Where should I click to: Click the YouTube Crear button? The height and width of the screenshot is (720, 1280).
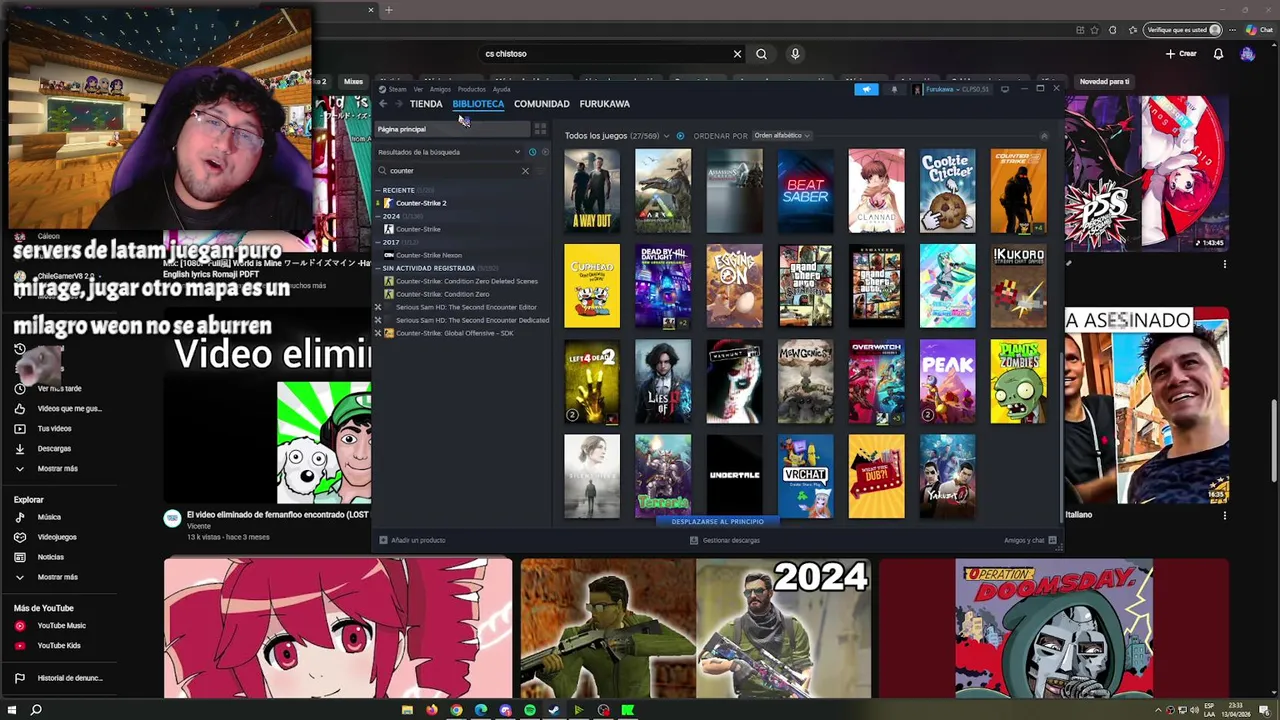click(1181, 54)
